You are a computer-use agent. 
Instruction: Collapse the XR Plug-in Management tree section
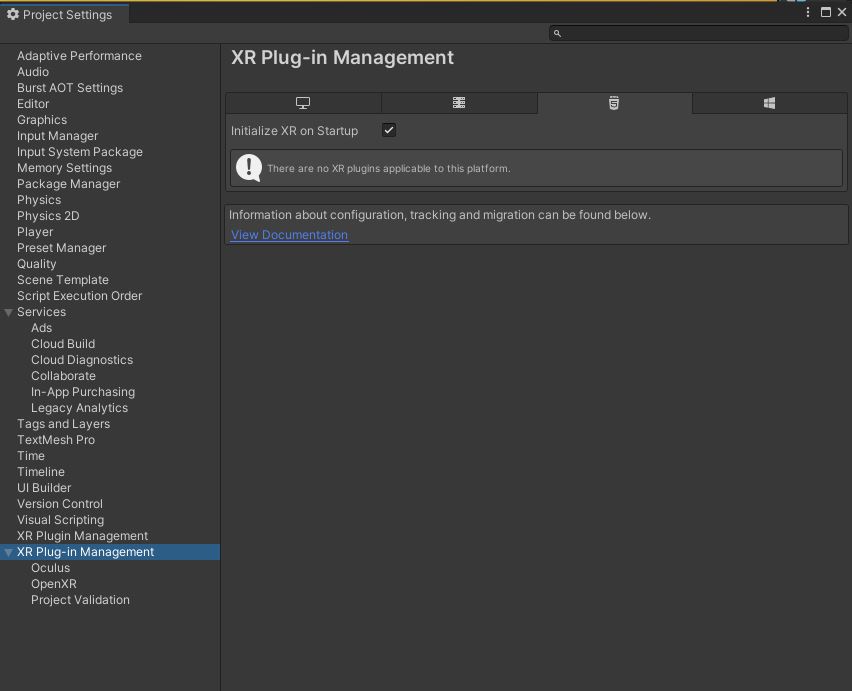[x=8, y=551]
